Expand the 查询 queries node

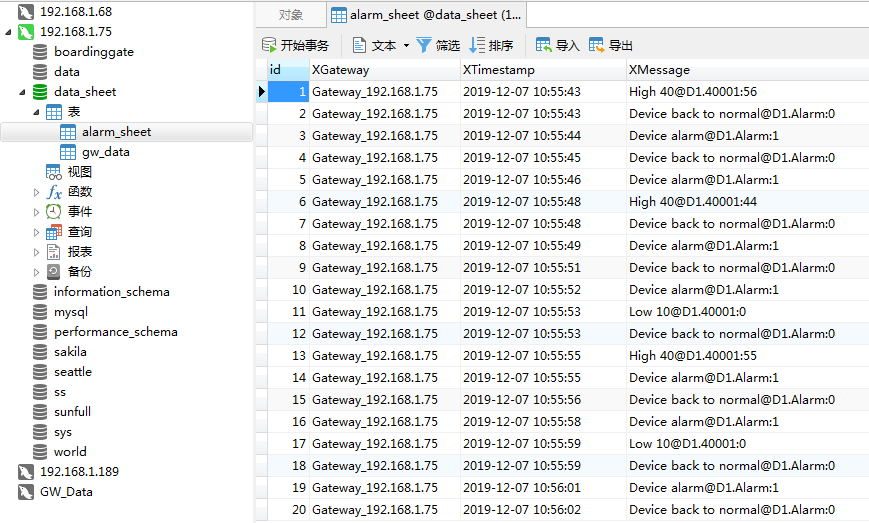click(x=37, y=232)
